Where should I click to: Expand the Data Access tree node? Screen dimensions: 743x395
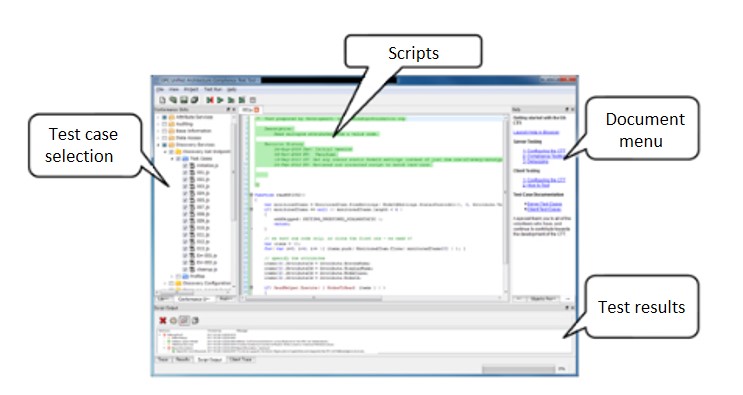(x=158, y=138)
